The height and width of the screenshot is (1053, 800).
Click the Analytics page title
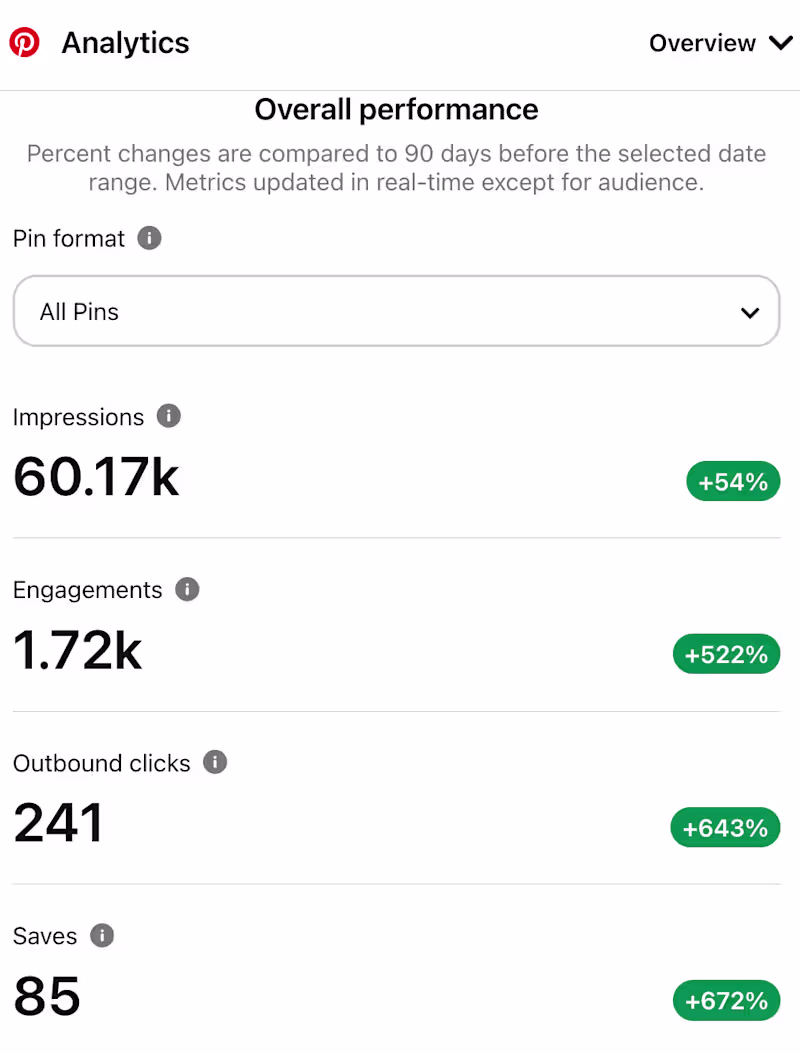coord(125,42)
